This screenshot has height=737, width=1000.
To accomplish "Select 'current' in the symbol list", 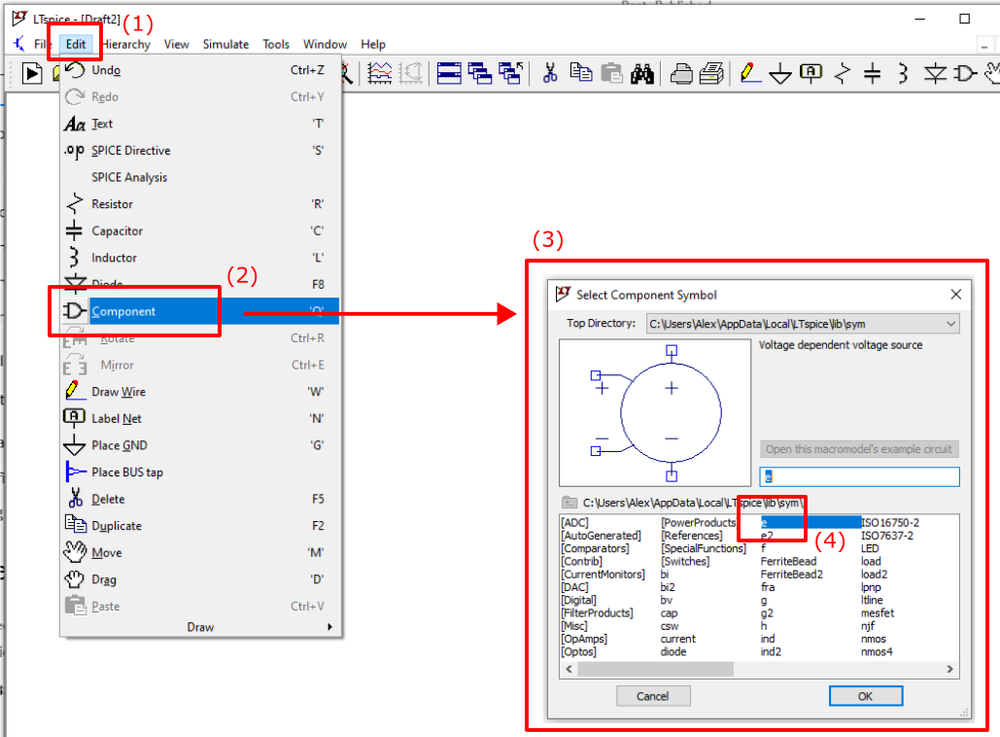I will [x=678, y=639].
